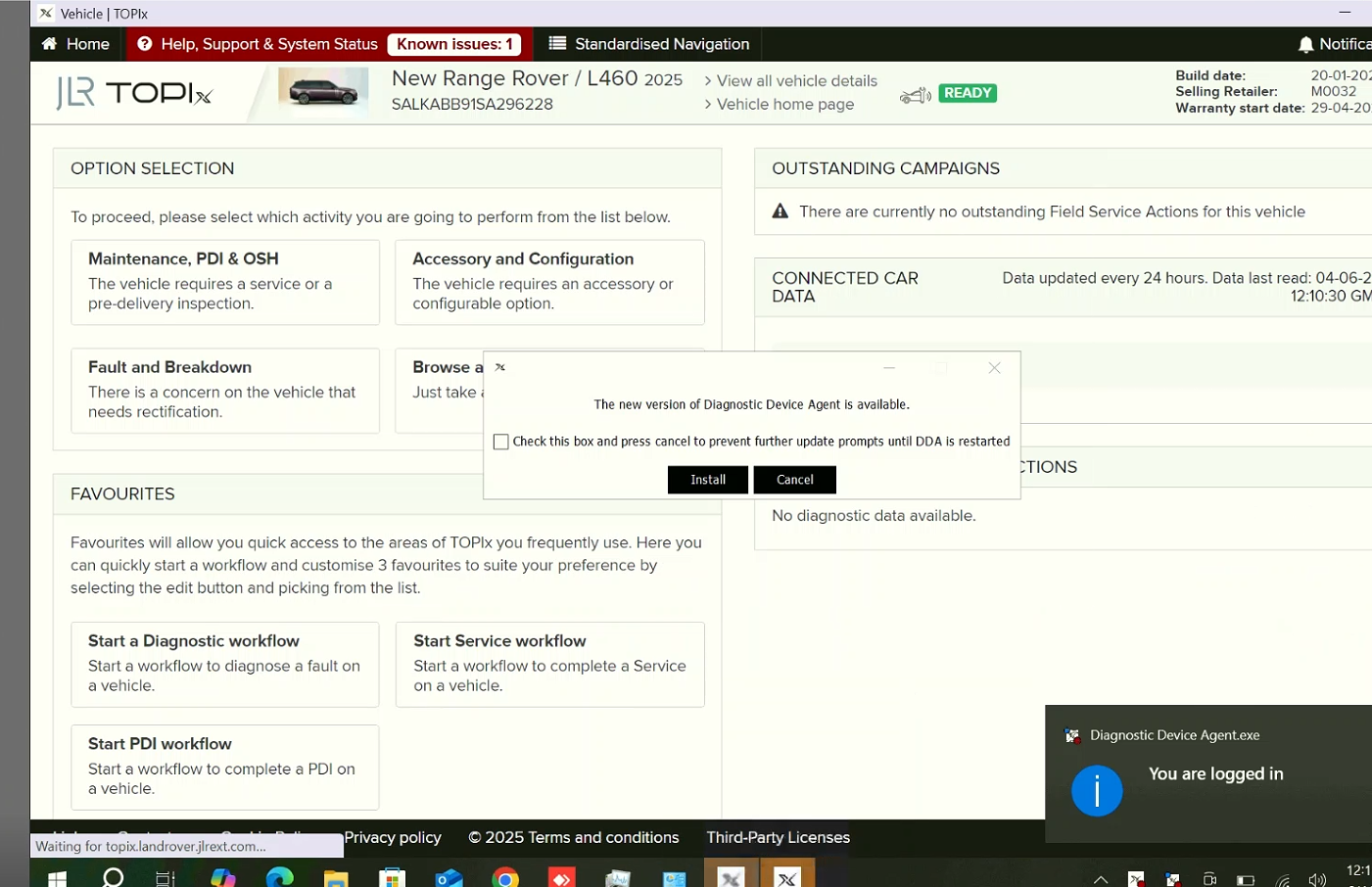Click the Diagnostic Device Agent.exe notification icon
This screenshot has width=1372, height=887.
click(1072, 735)
